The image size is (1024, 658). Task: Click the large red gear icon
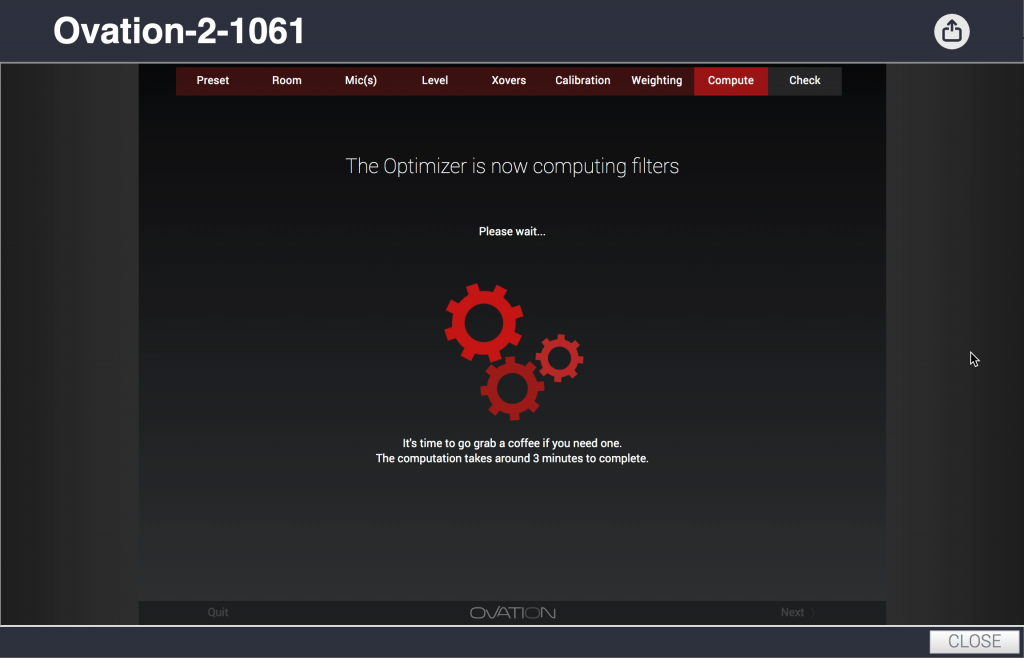pos(484,322)
